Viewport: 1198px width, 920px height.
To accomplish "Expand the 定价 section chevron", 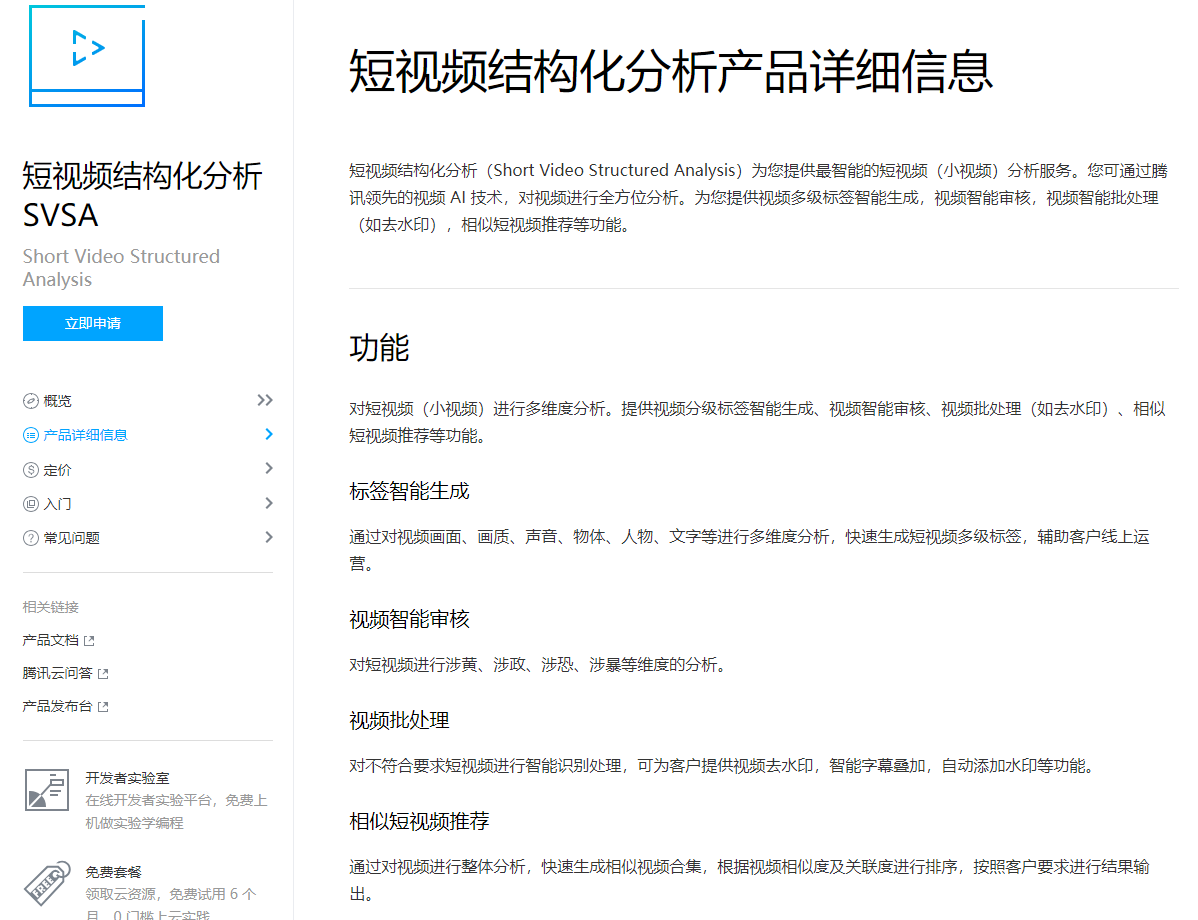I will (x=268, y=468).
